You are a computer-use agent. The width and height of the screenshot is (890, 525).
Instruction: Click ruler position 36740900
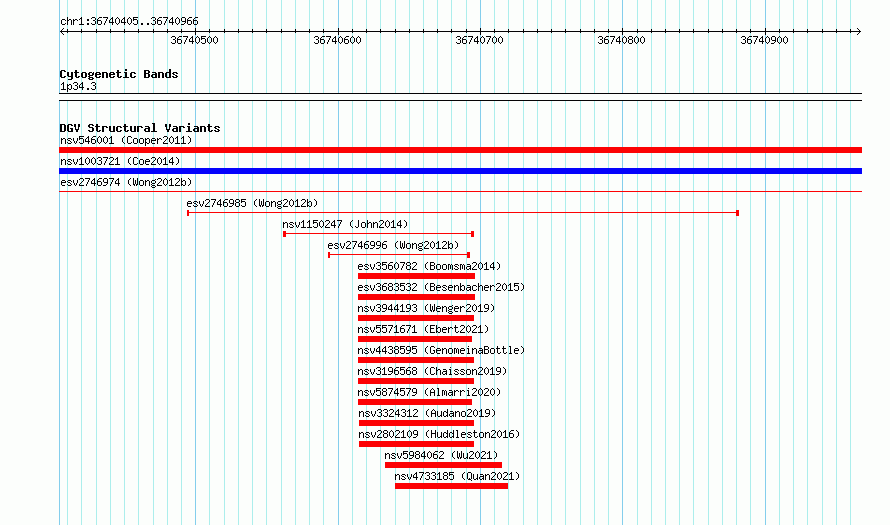point(765,40)
